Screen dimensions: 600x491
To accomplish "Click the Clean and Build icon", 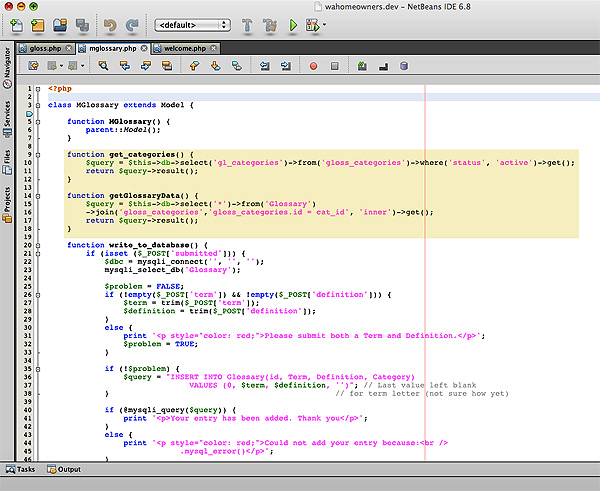I will [270, 25].
